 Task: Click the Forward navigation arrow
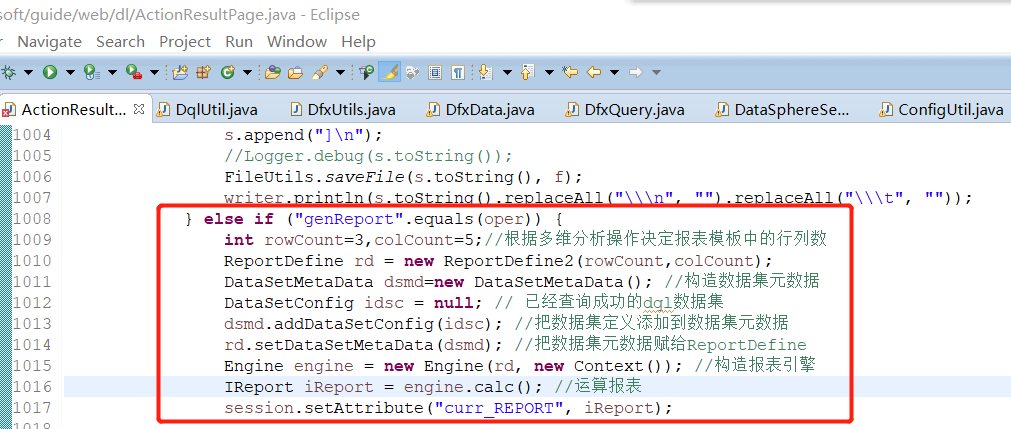pyautogui.click(x=636, y=72)
